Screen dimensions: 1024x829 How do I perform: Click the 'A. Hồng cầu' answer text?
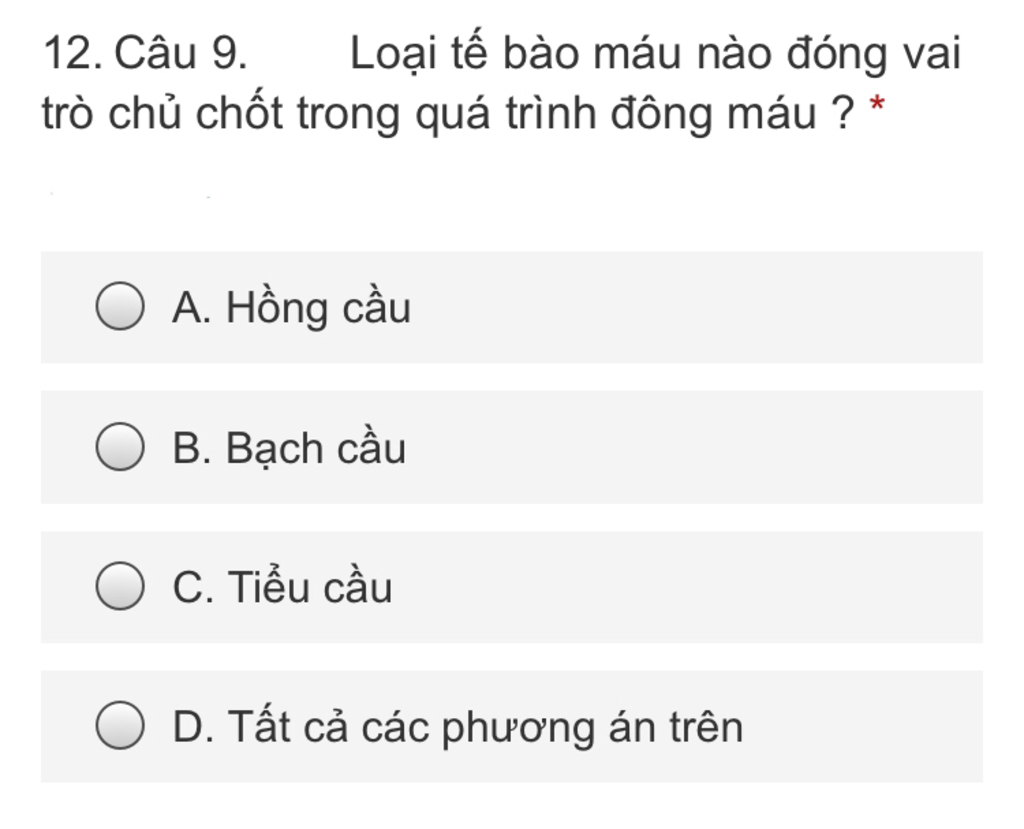point(291,308)
